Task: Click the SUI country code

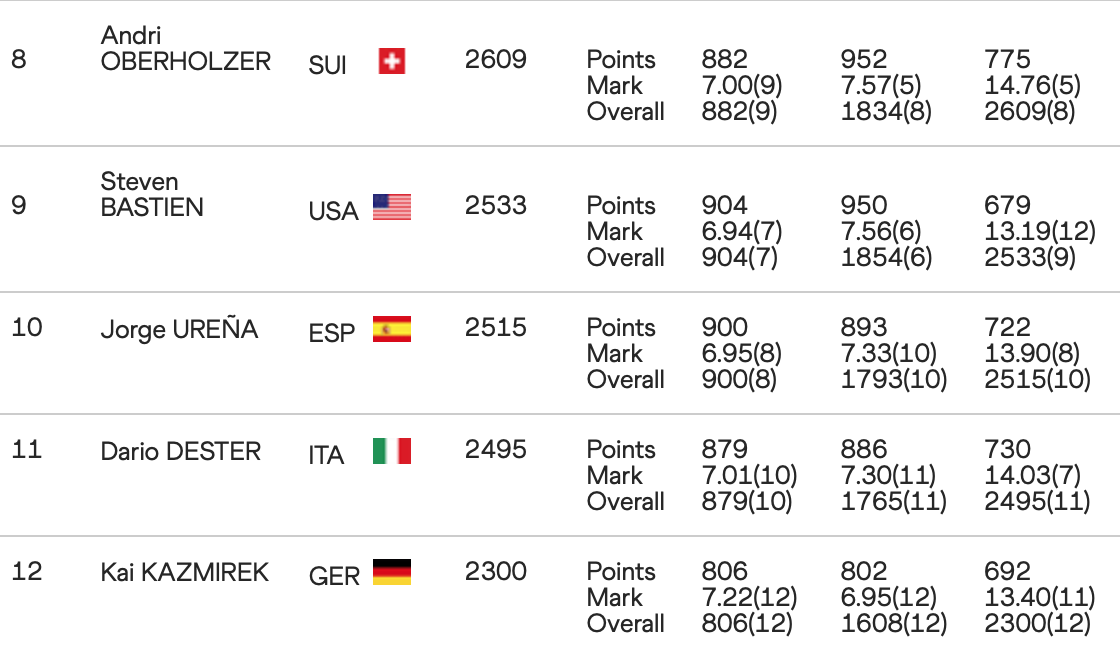Action: 328,67
